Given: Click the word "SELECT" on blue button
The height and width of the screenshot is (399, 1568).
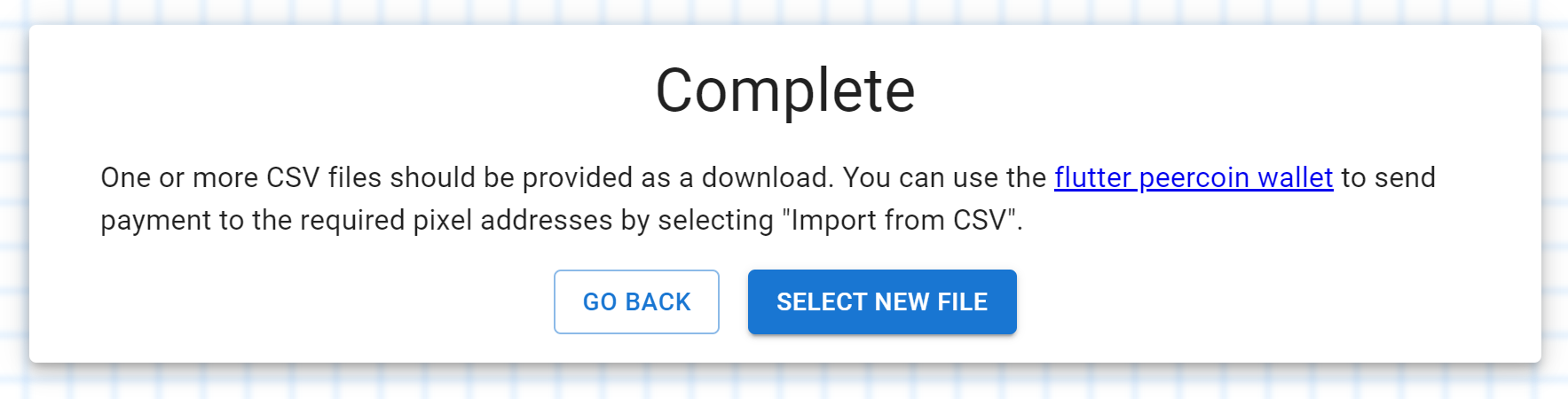Looking at the screenshot, I should click(x=822, y=302).
